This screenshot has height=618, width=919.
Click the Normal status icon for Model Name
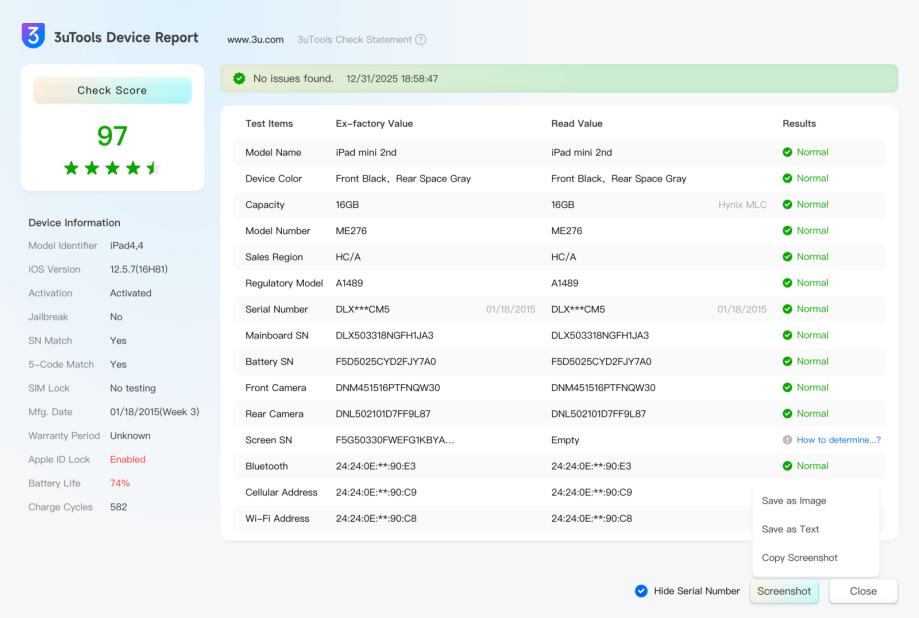point(788,152)
